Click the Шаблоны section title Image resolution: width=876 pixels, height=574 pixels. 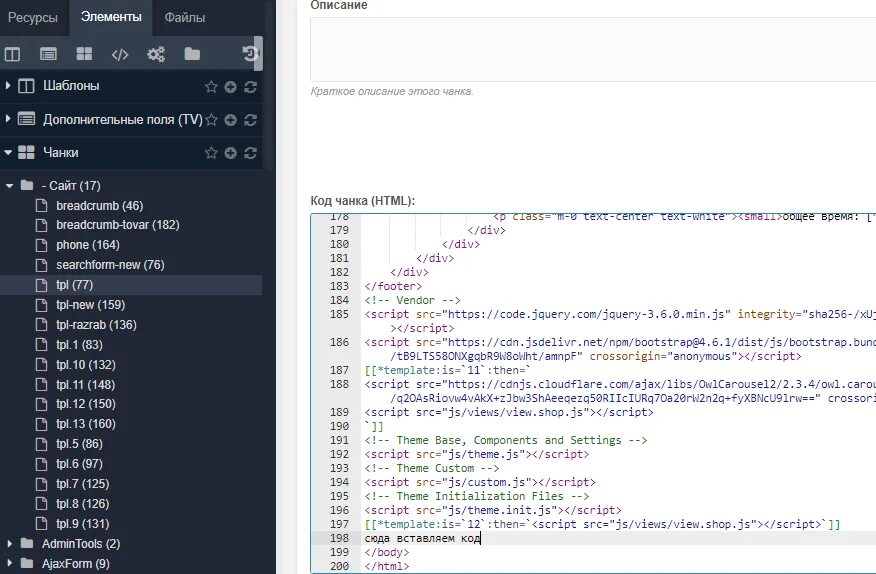pos(71,86)
